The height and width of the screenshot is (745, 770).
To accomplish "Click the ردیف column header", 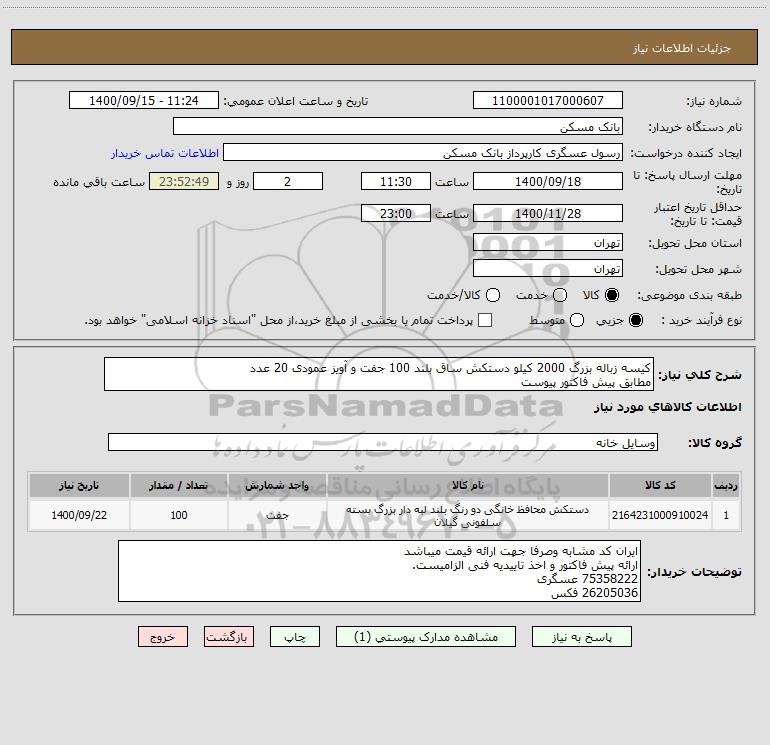I will click(726, 485).
